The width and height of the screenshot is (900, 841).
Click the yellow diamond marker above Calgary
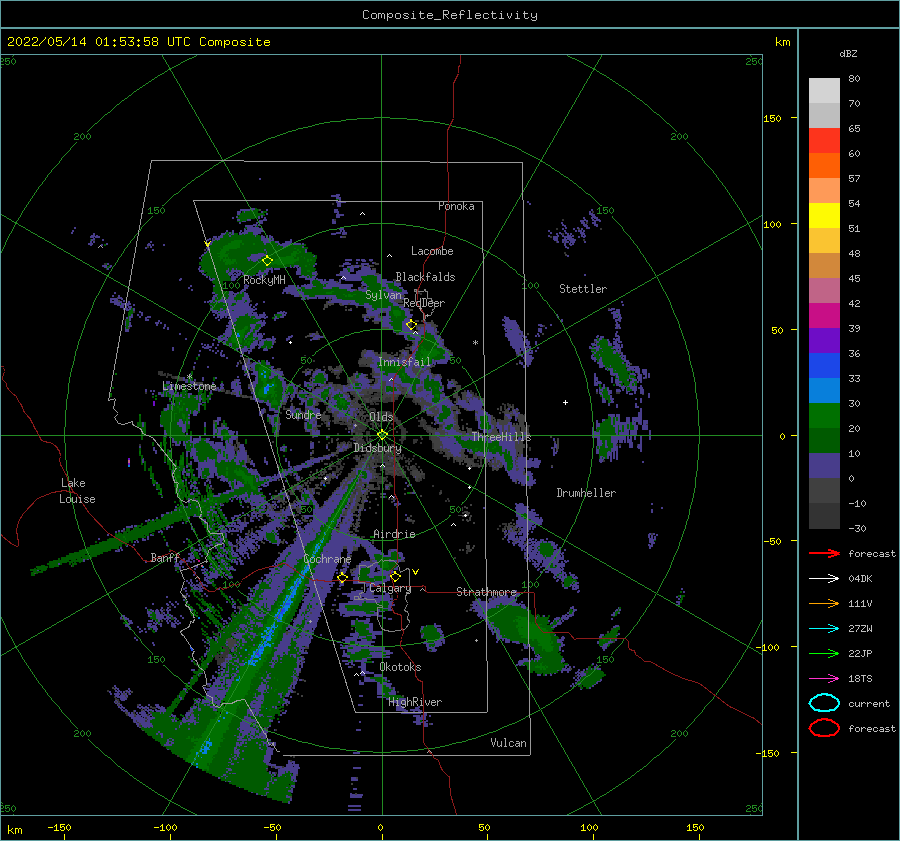point(395,576)
